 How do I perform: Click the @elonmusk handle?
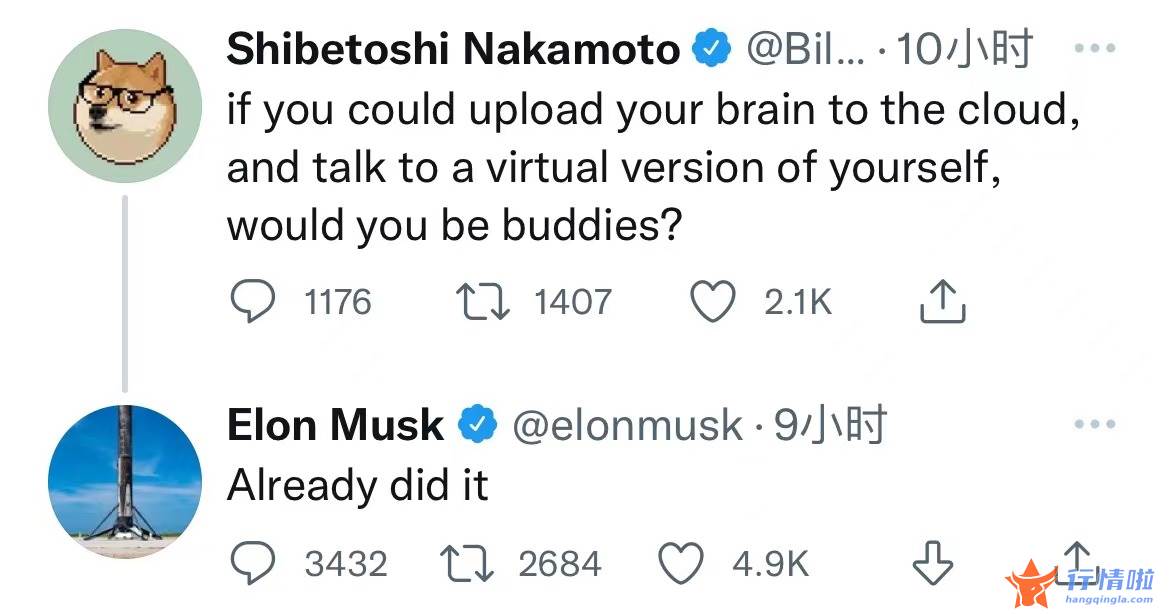pyautogui.click(x=627, y=426)
